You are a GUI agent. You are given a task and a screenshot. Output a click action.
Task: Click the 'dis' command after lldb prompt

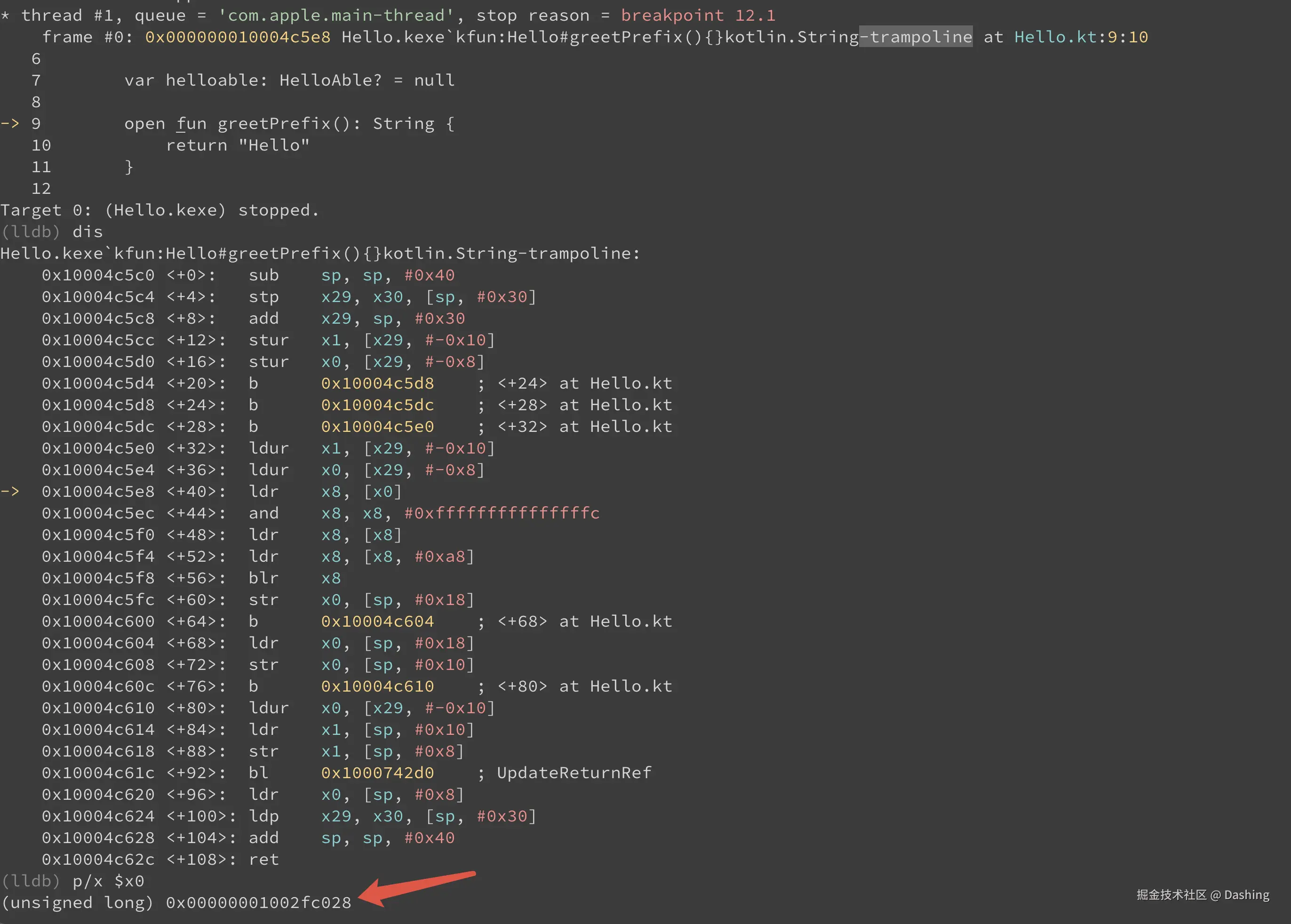point(88,231)
